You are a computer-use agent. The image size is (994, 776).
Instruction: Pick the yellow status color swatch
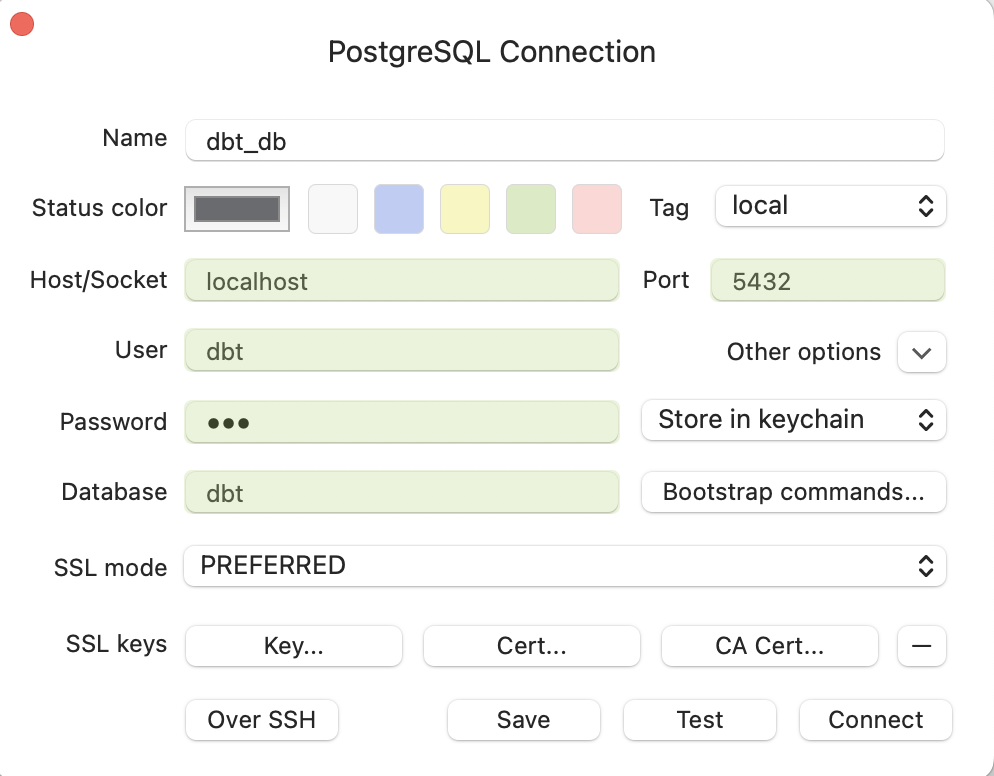pos(465,209)
